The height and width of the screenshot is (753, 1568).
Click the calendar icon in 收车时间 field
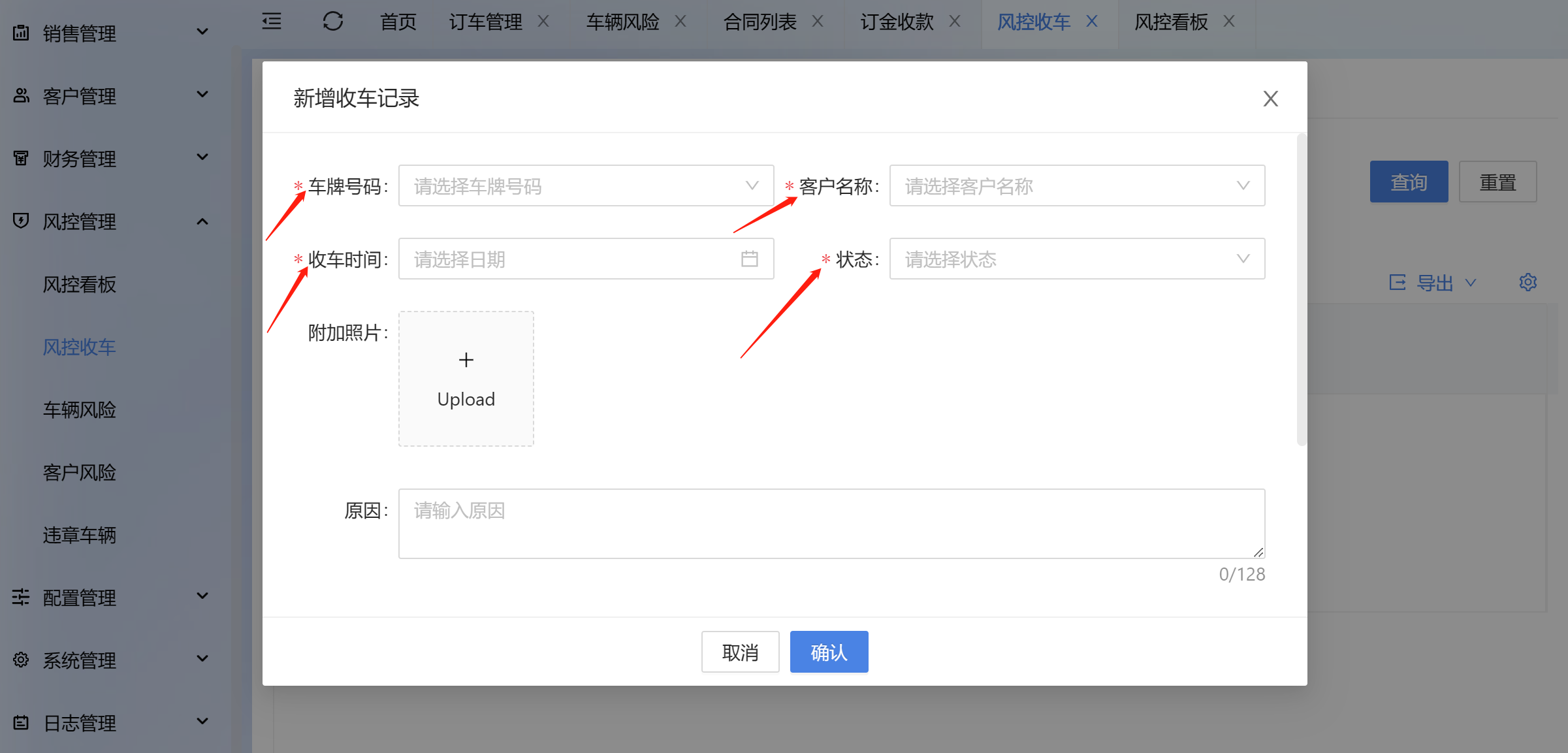click(x=749, y=259)
